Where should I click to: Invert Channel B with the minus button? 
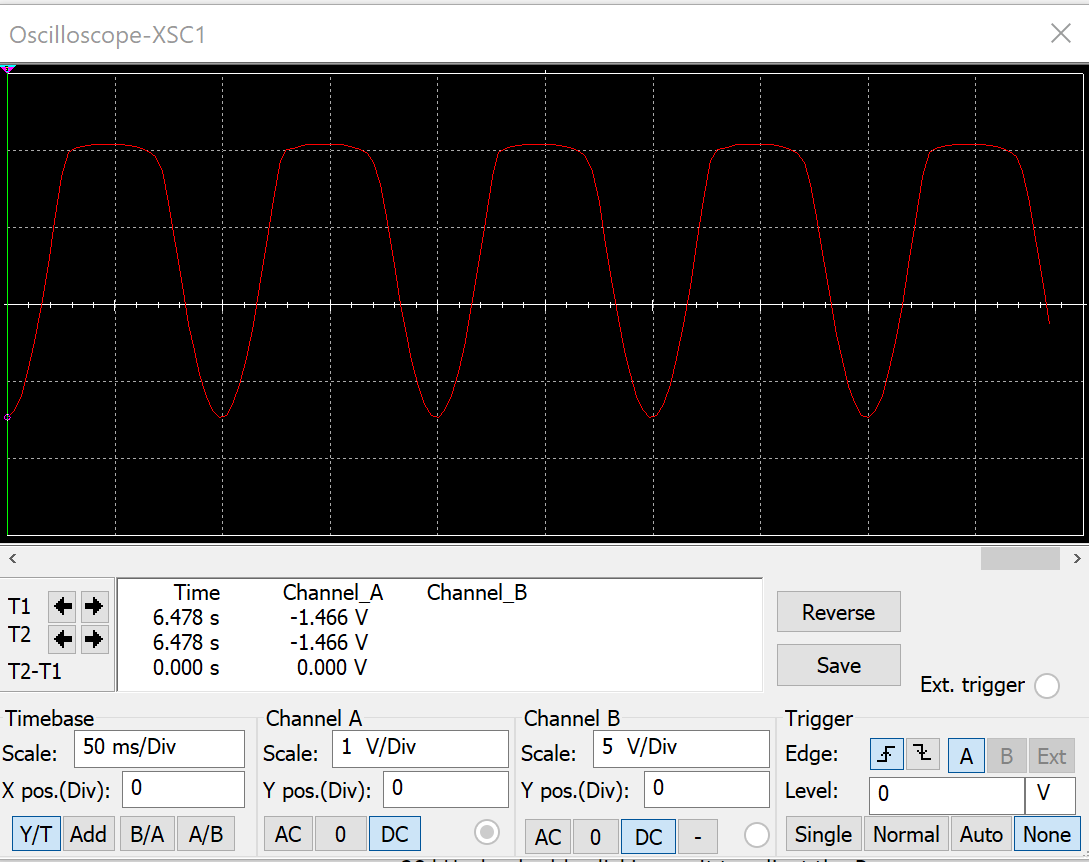[698, 833]
